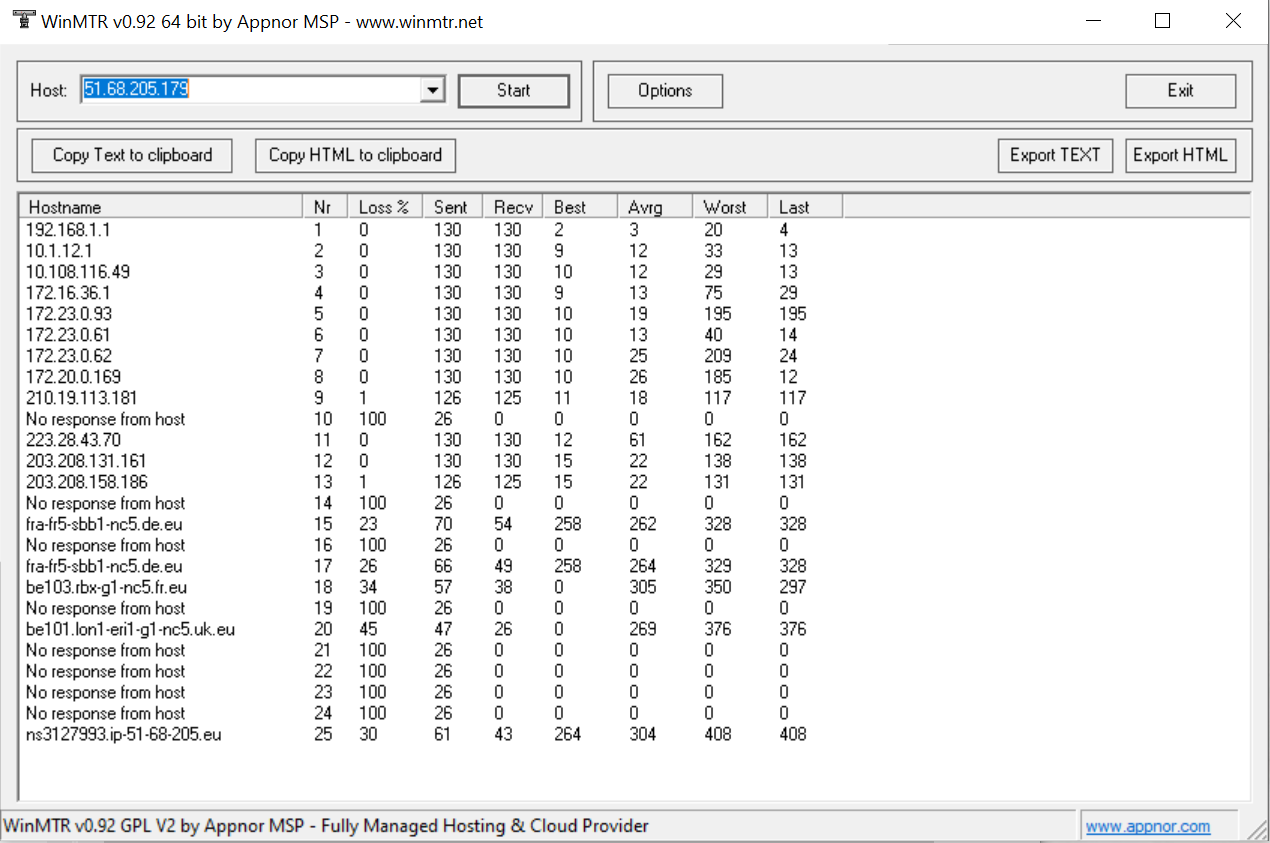The width and height of the screenshot is (1270, 843).
Task: Copy Text to clipboard
Action: point(132,155)
